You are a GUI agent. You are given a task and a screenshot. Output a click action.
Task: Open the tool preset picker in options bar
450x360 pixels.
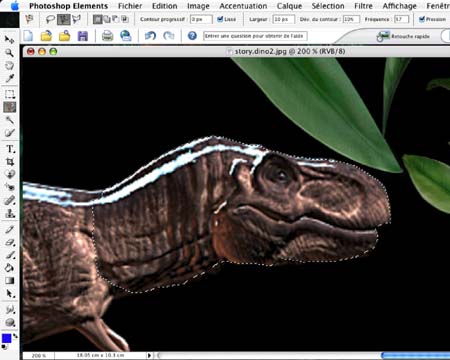29,19
